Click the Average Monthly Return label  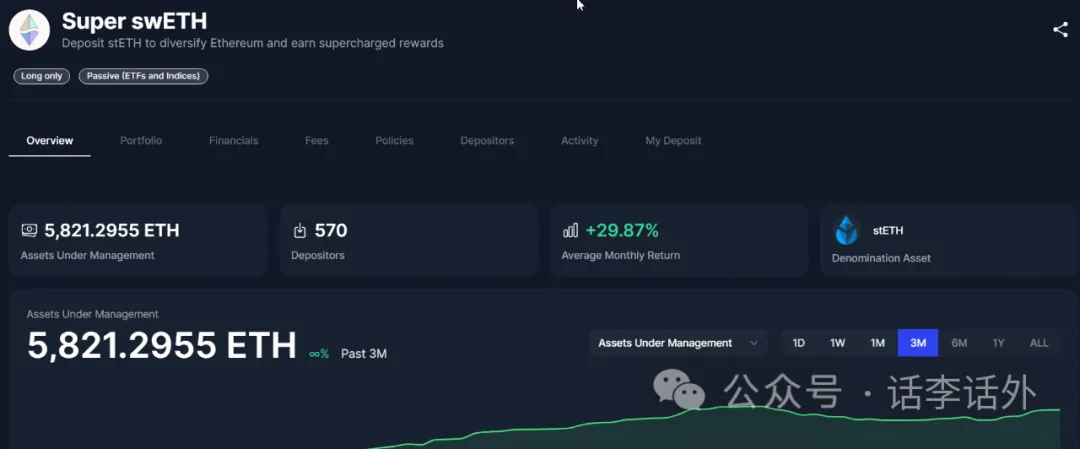(x=621, y=255)
